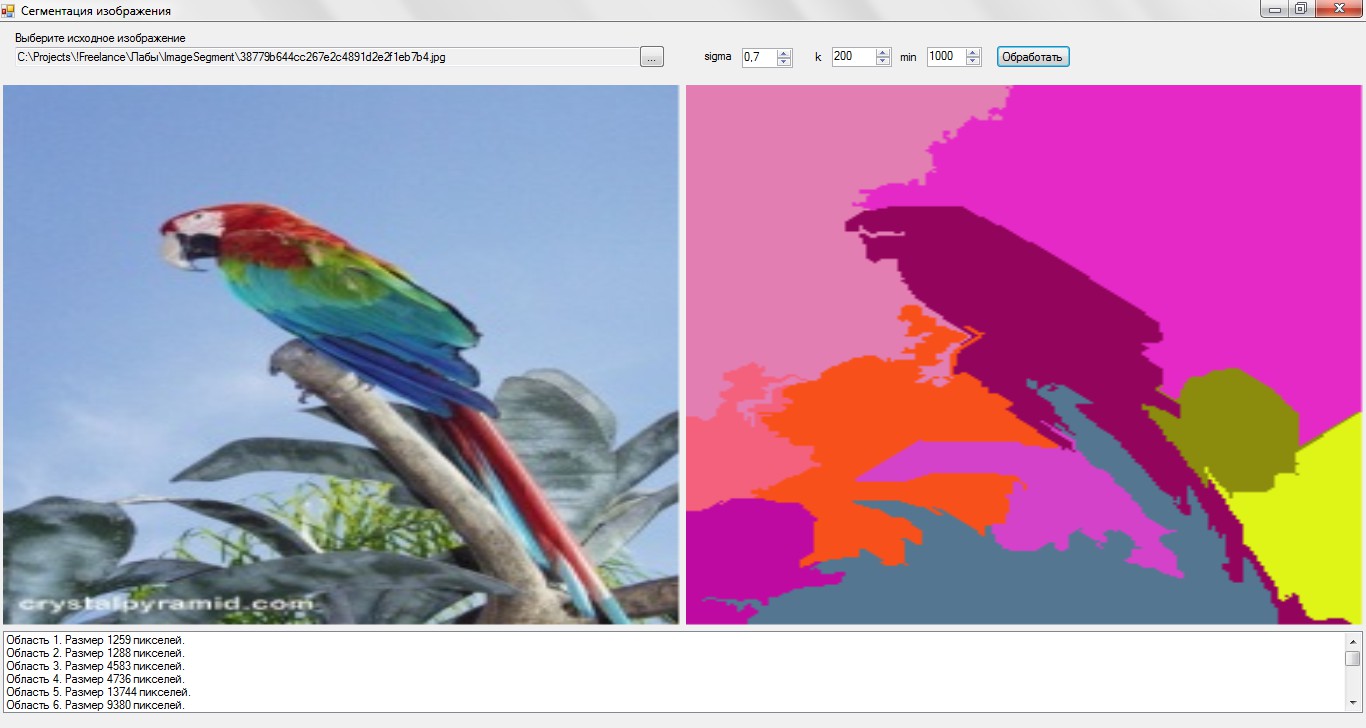Click the original parrot photo
Screen dimensions: 1366x728
tap(341, 355)
